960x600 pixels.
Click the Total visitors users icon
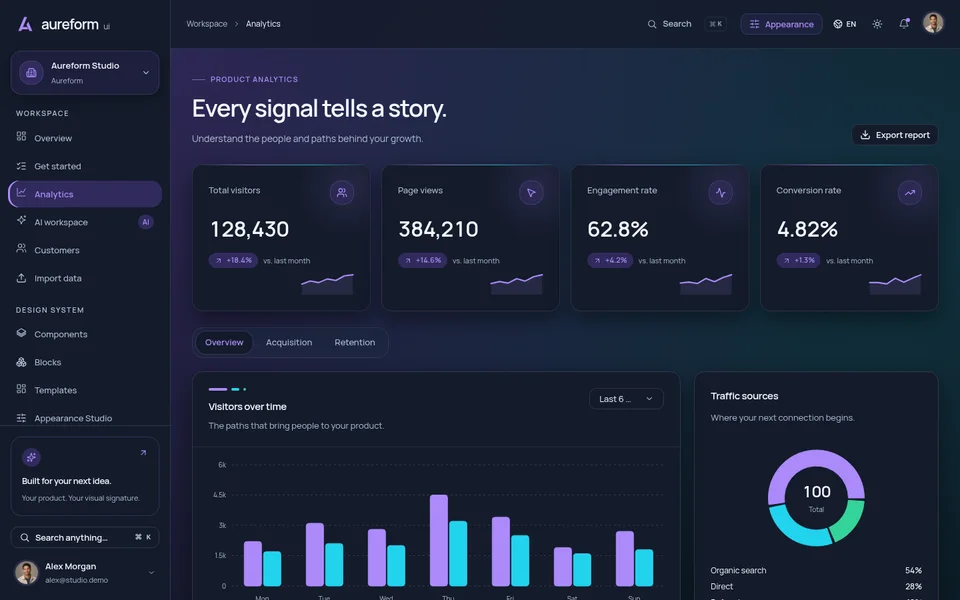[x=342, y=192]
